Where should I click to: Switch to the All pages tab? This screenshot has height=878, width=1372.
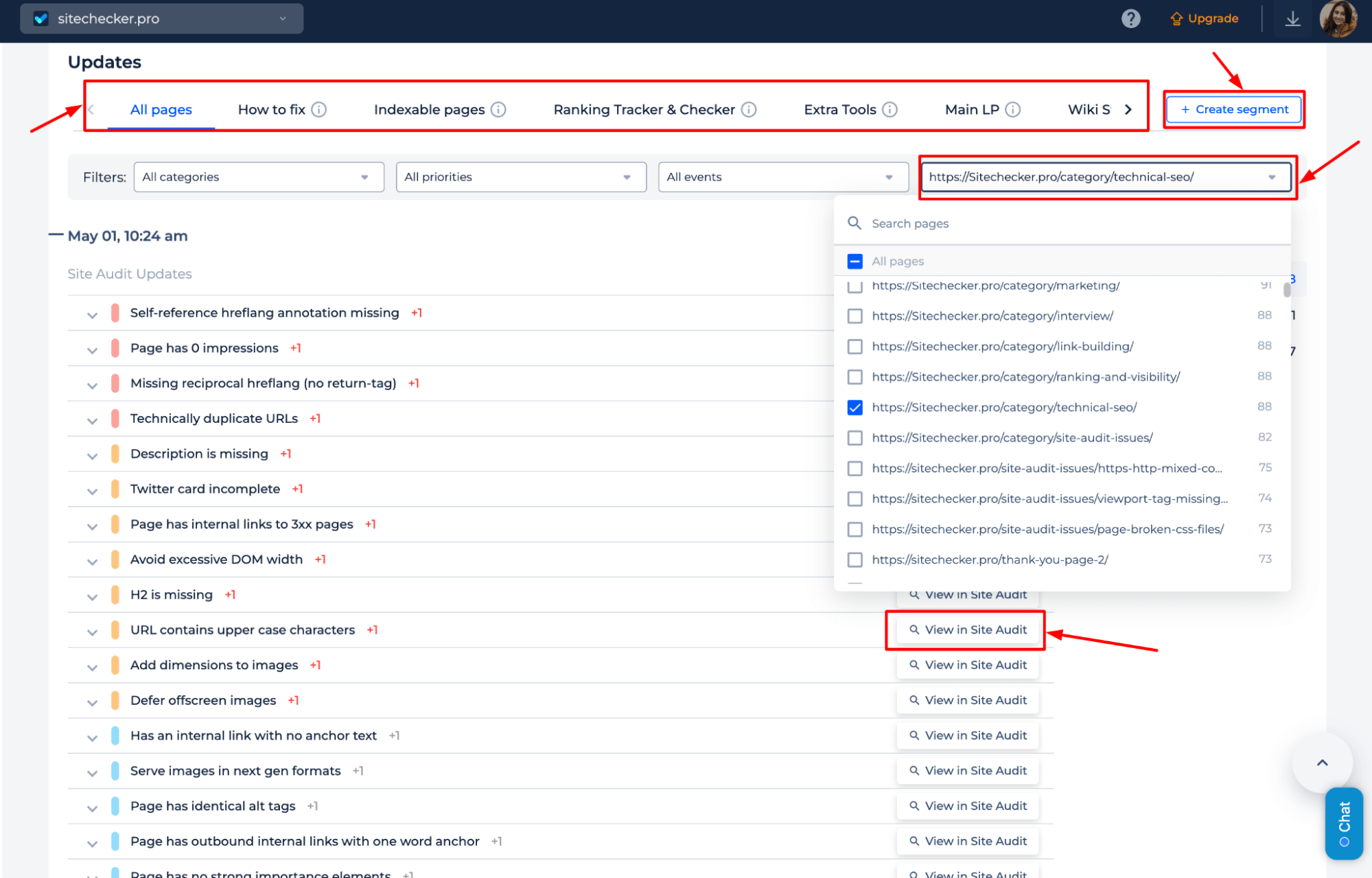click(161, 110)
